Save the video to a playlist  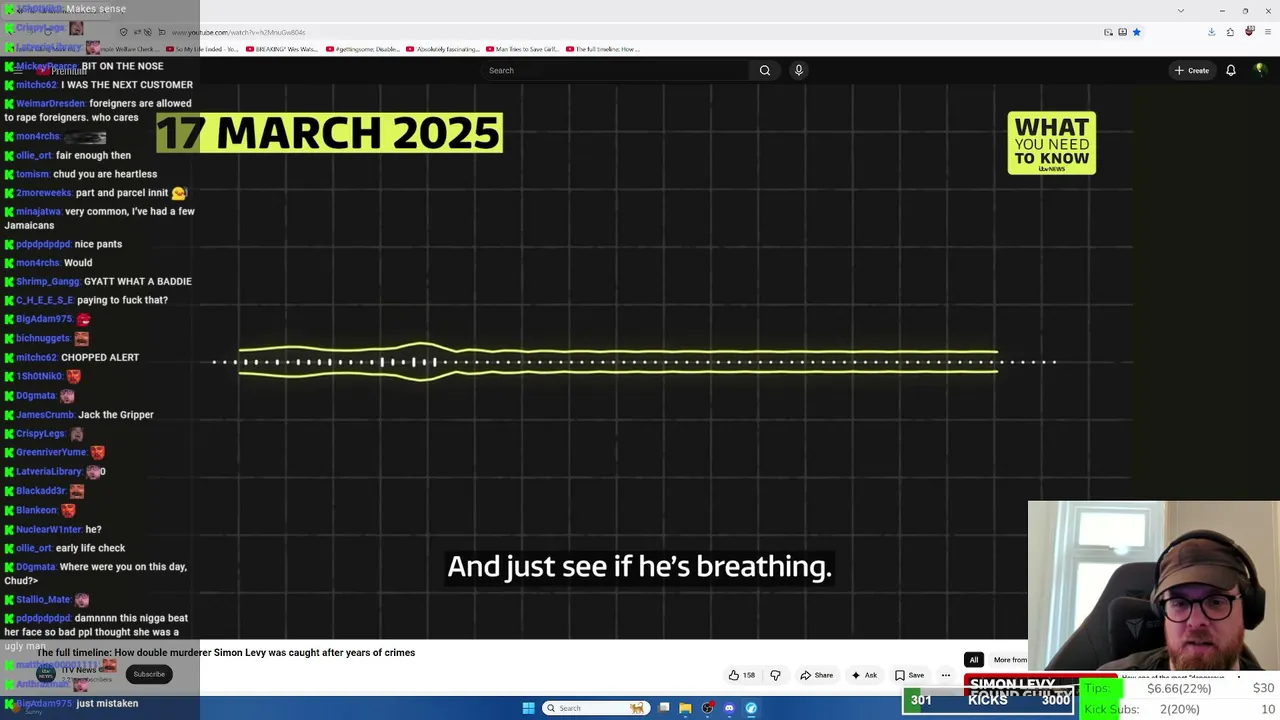coord(910,675)
